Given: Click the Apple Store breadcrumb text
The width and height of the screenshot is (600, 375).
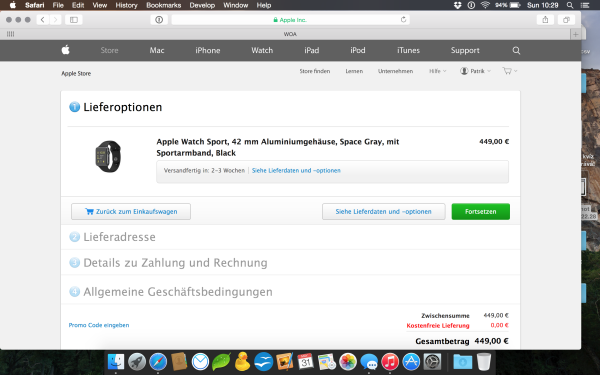Looking at the screenshot, I should point(76,73).
